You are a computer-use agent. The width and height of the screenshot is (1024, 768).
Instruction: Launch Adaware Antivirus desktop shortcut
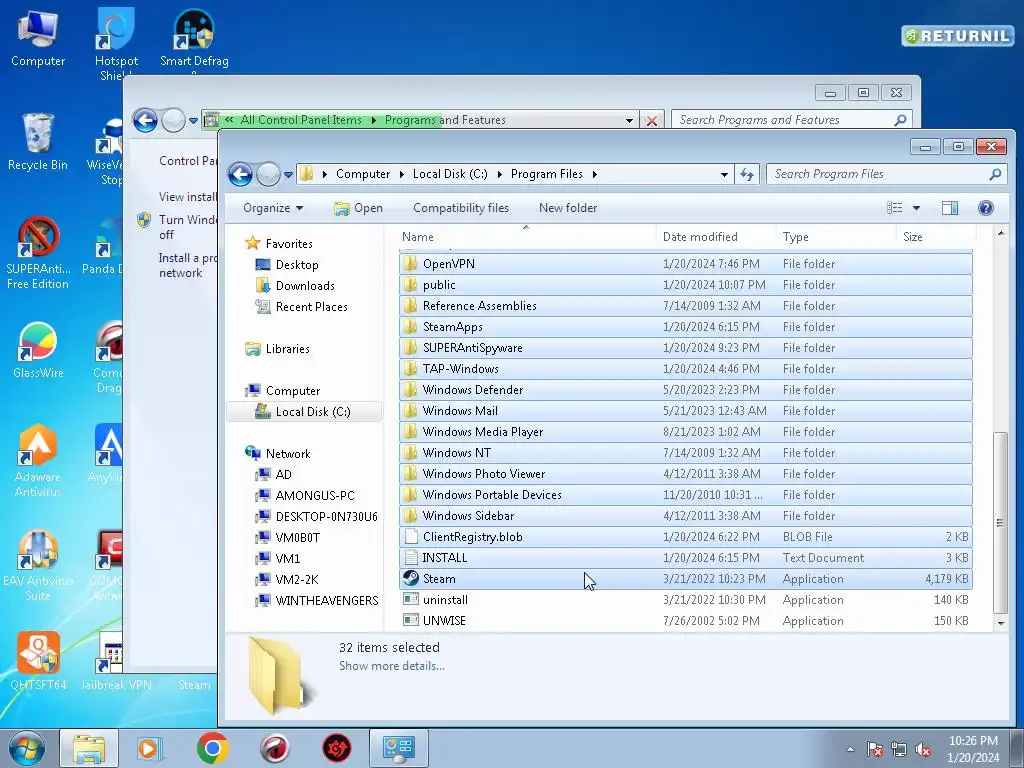[38, 461]
